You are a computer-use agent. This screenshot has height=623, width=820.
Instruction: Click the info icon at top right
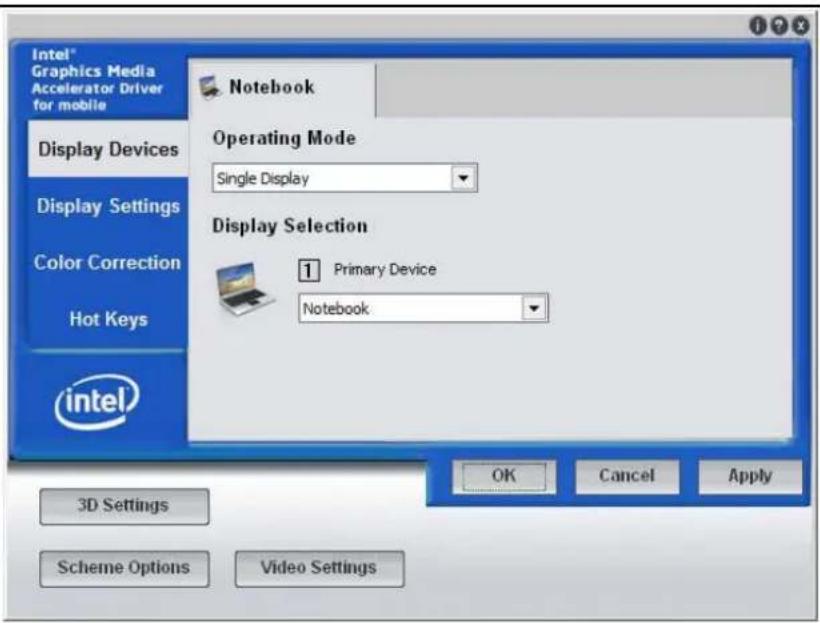pyautogui.click(x=758, y=25)
